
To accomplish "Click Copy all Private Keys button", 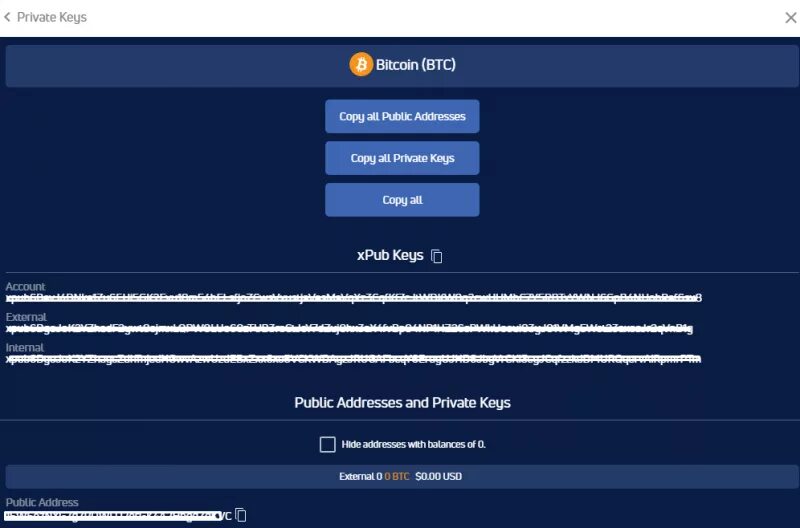I will [x=402, y=158].
